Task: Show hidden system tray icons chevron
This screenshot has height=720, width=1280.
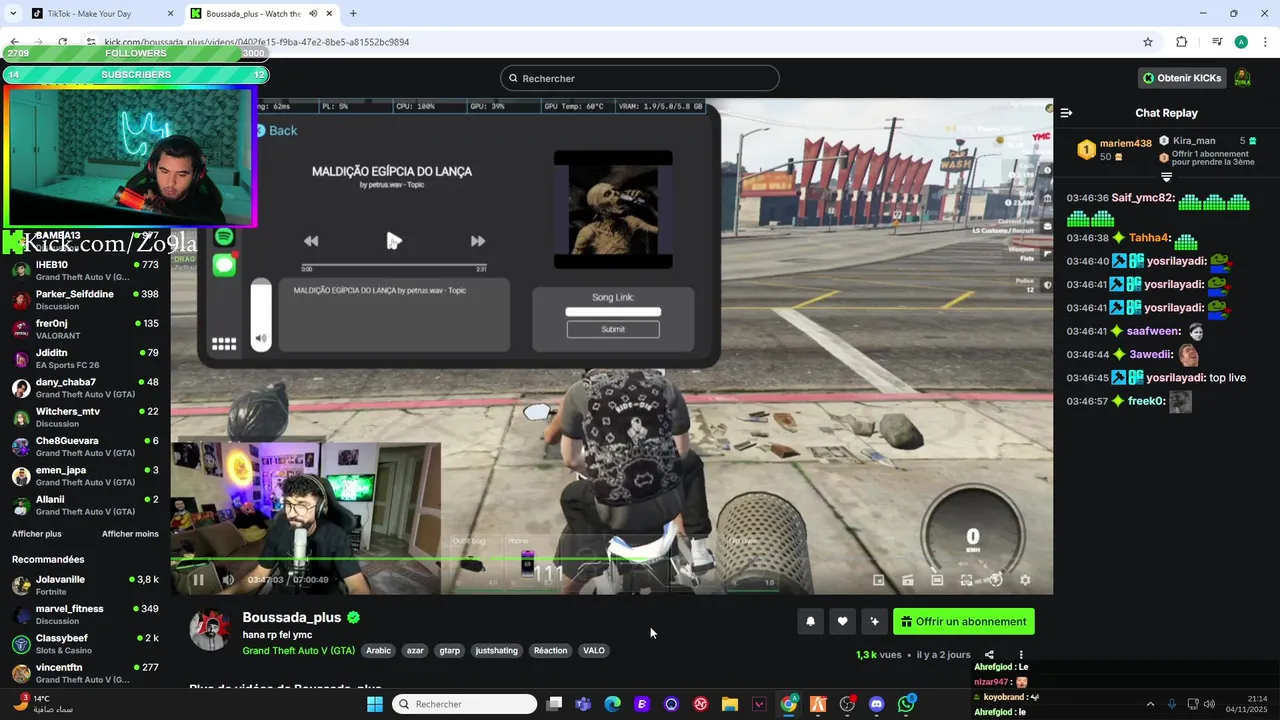Action: [1150, 704]
